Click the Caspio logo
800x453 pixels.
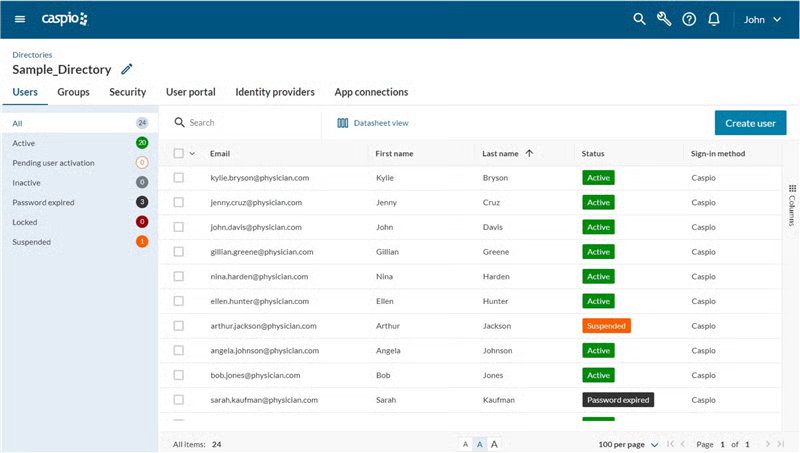65,19
